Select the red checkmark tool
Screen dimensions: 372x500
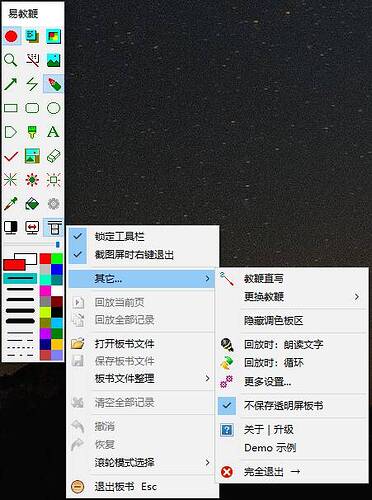[x=11, y=156]
